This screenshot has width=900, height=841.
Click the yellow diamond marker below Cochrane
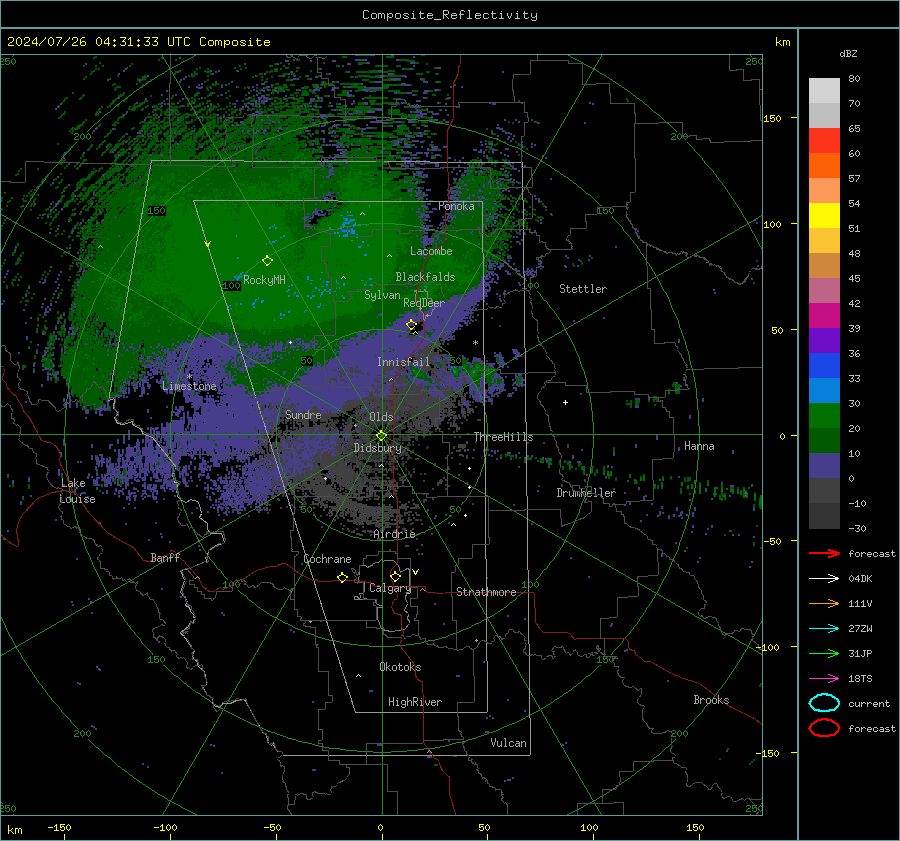[342, 578]
